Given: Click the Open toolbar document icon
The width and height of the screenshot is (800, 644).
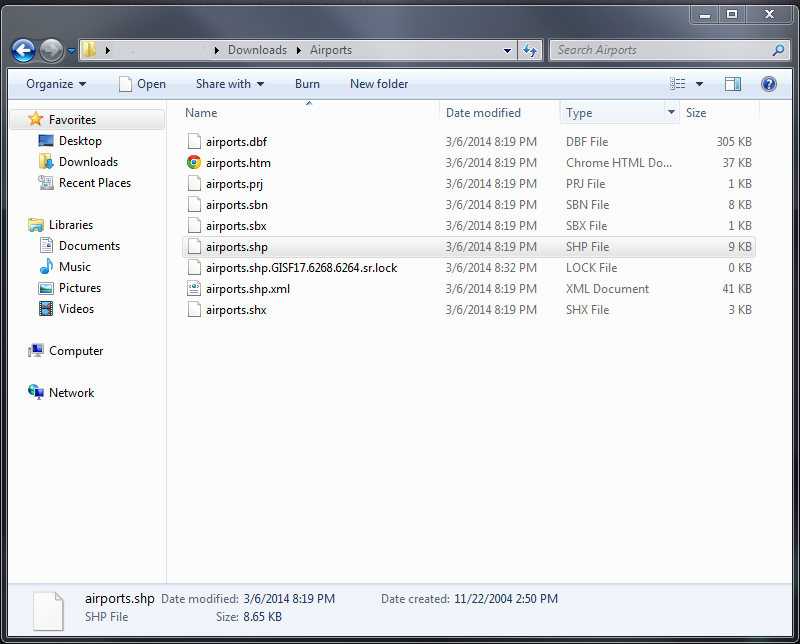Looking at the screenshot, I should [x=125, y=84].
